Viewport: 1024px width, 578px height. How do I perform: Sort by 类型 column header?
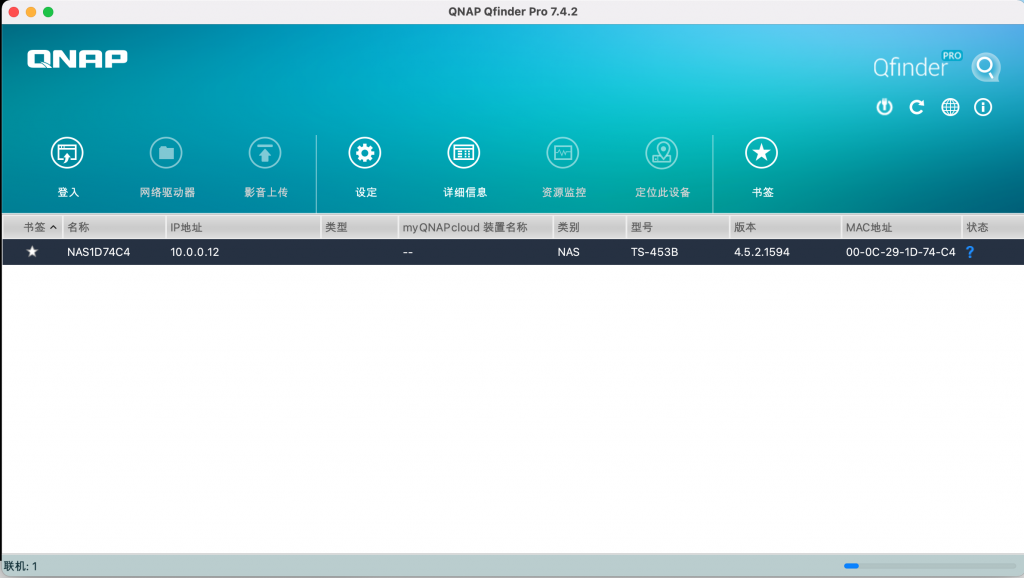tap(359, 227)
